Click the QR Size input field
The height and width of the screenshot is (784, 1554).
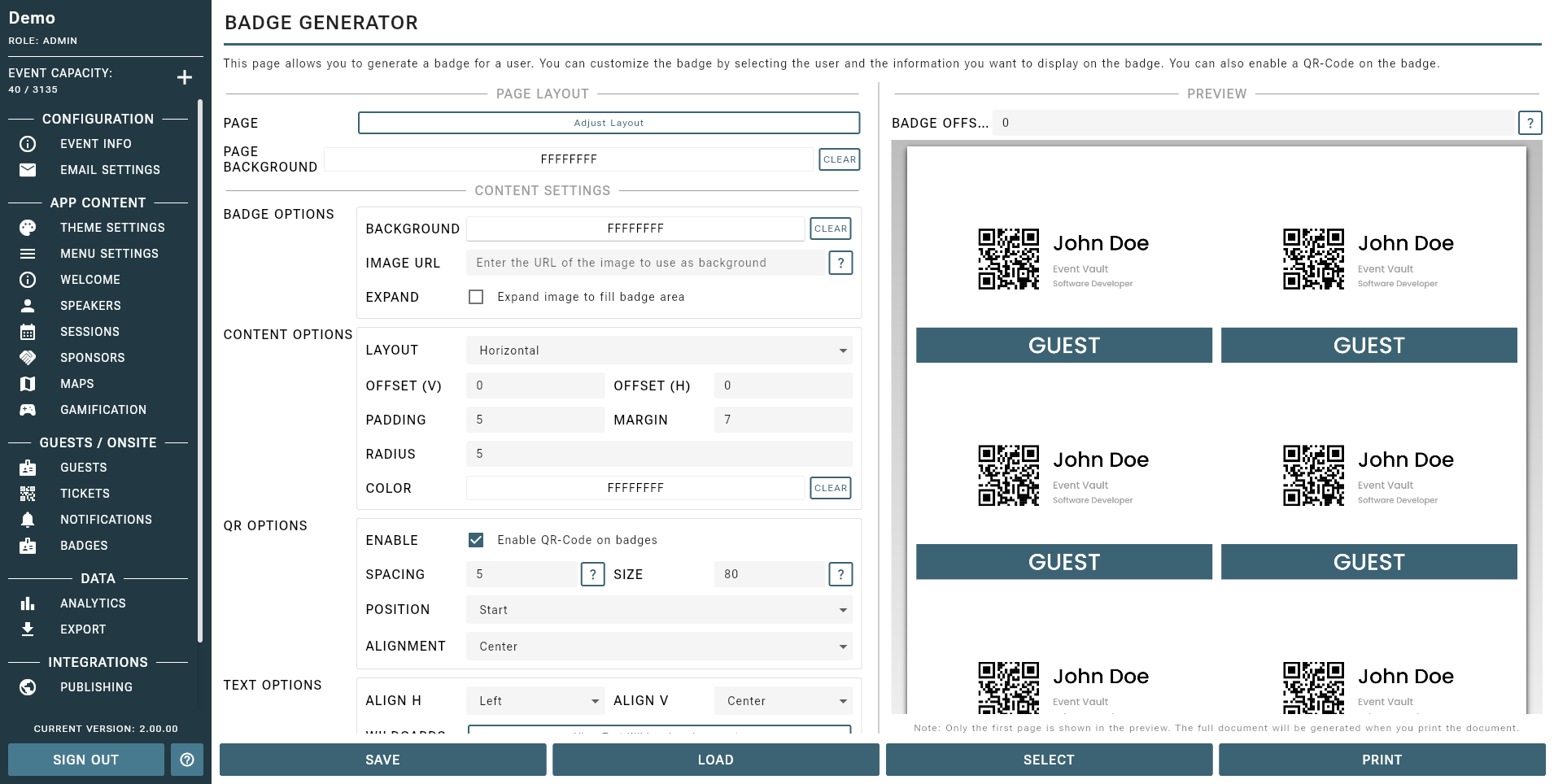pyautogui.click(x=769, y=574)
